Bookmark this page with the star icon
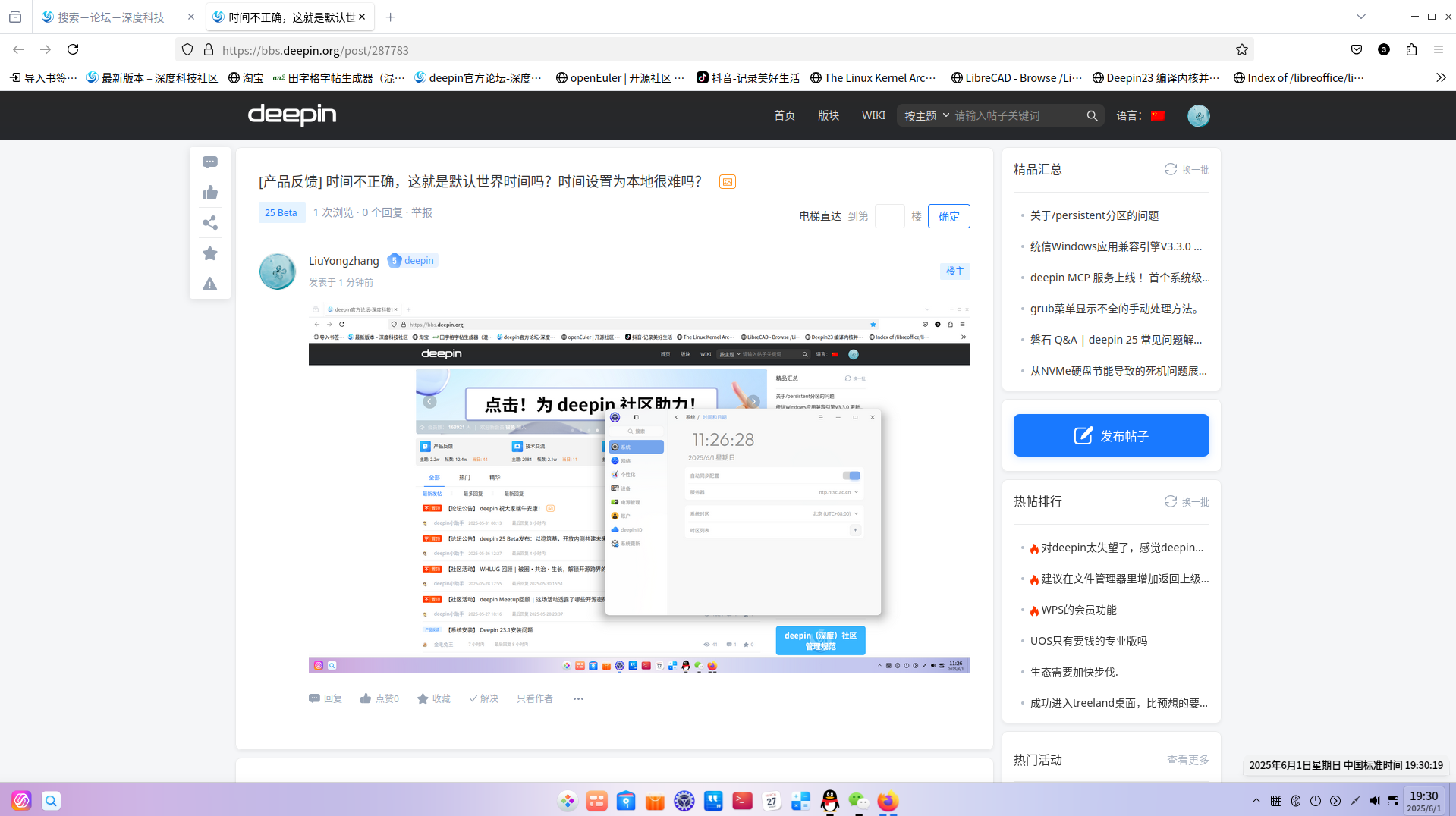The height and width of the screenshot is (816, 1456). pyautogui.click(x=1242, y=49)
